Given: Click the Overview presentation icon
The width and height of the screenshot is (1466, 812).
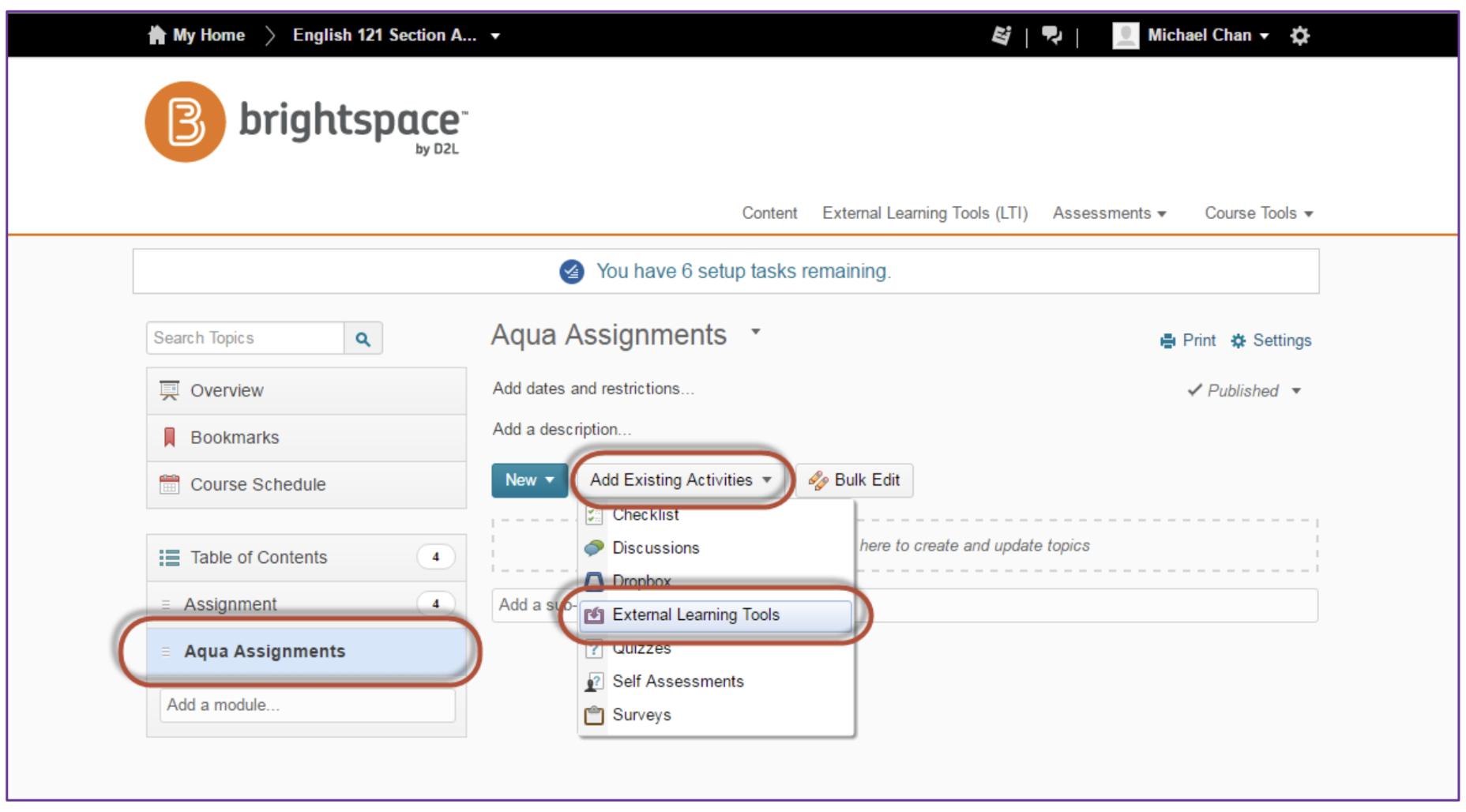Looking at the screenshot, I should click(169, 390).
